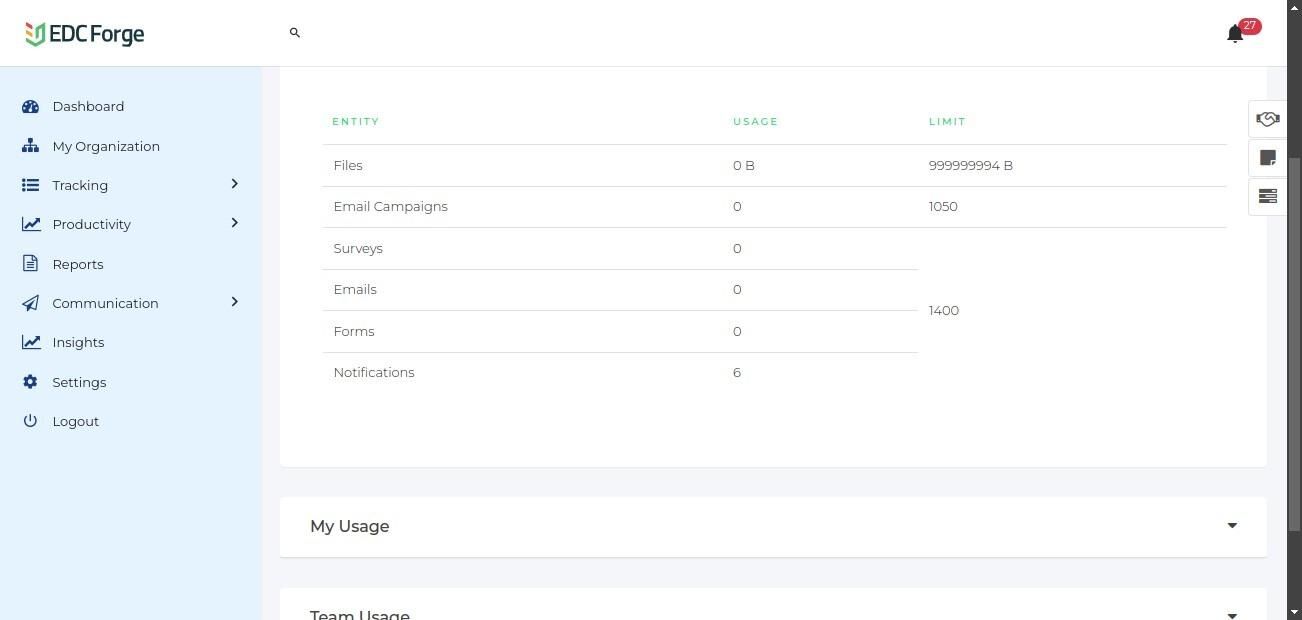The image size is (1302, 620).
Task: Click the My Organization sitemap icon
Action: 30,146
